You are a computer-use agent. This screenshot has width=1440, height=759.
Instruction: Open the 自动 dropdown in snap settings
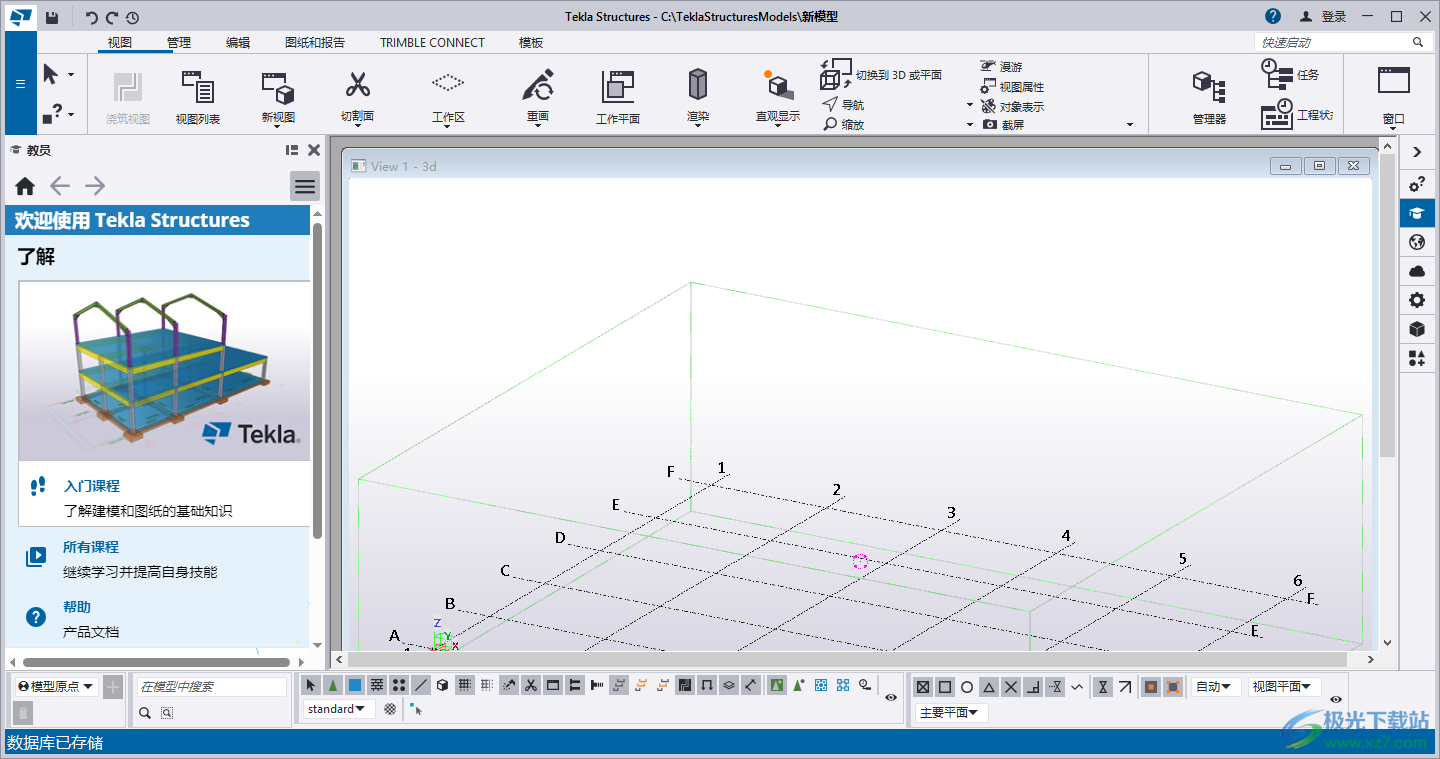point(1213,686)
